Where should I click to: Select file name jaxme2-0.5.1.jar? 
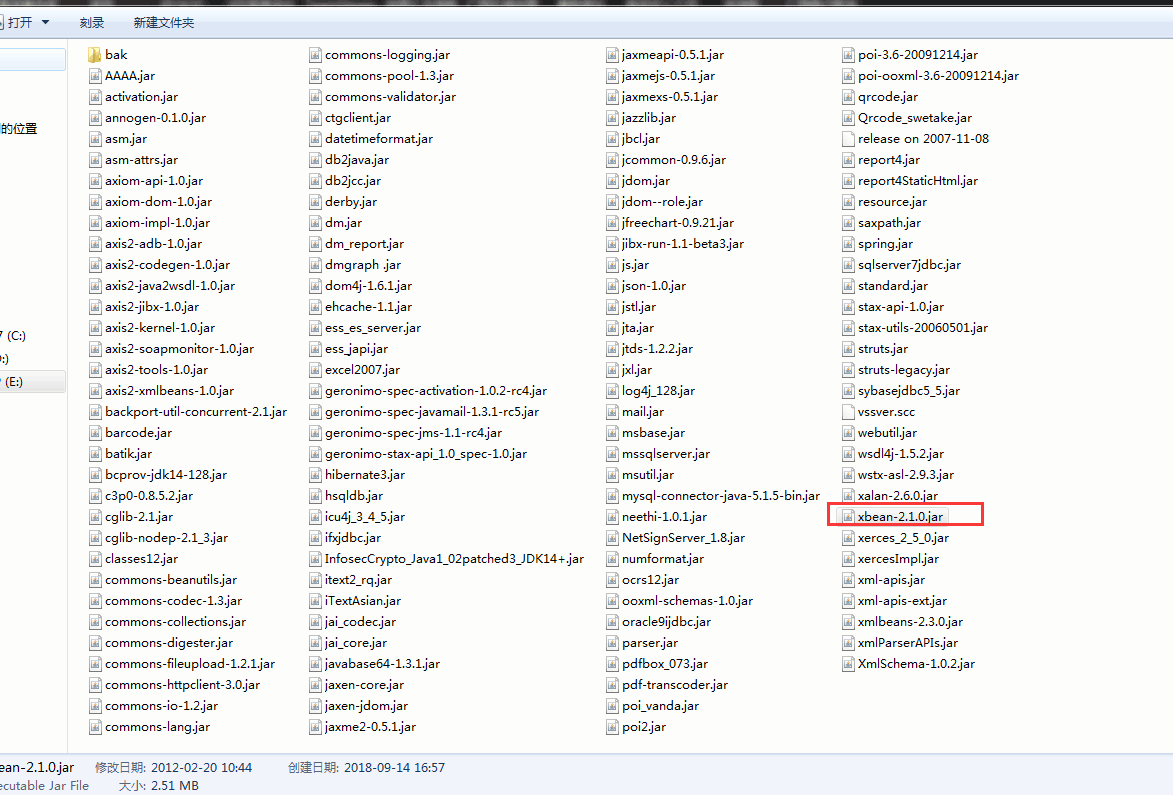(370, 726)
